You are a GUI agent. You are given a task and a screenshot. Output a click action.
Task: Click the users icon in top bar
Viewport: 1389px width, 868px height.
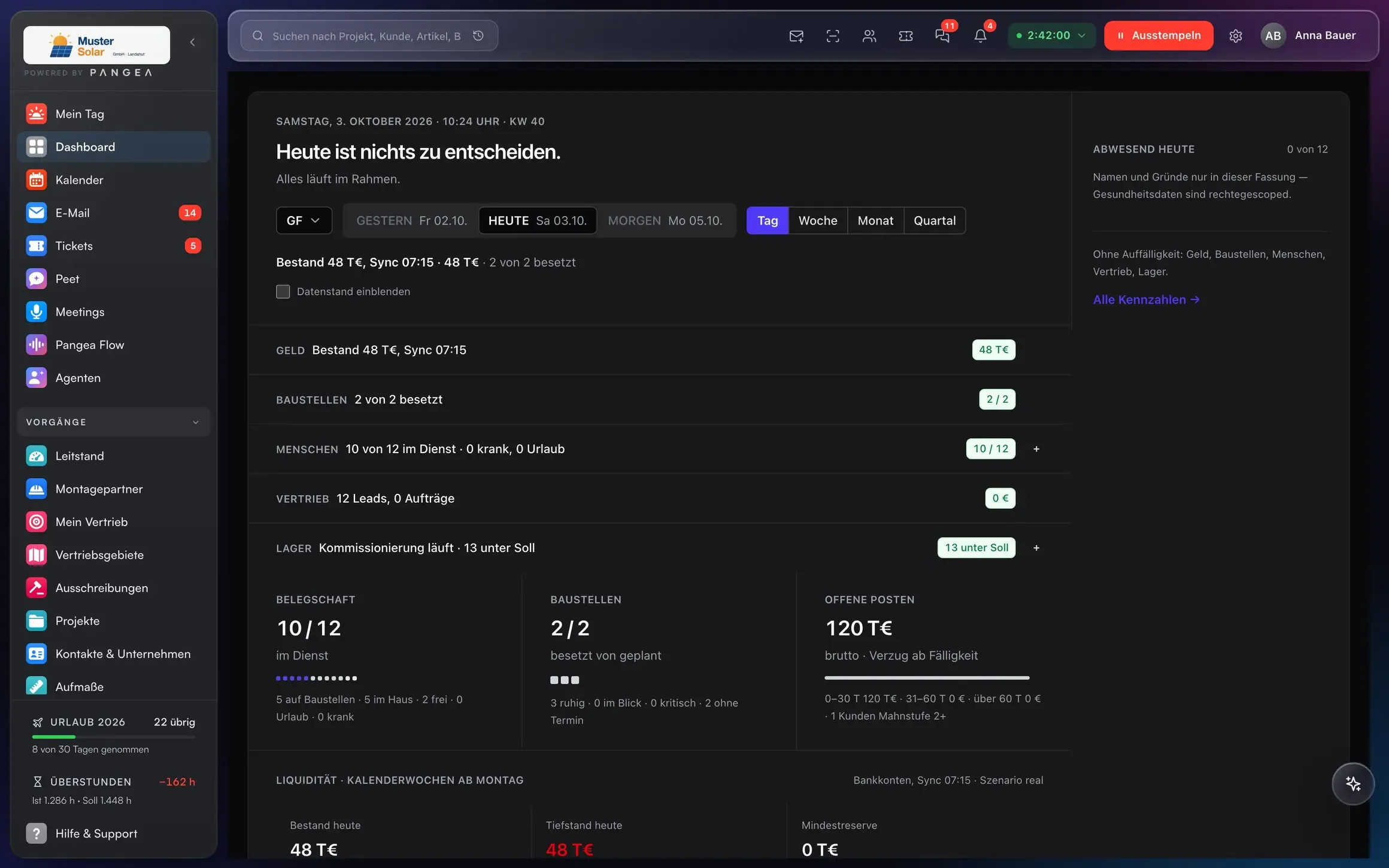tap(869, 36)
